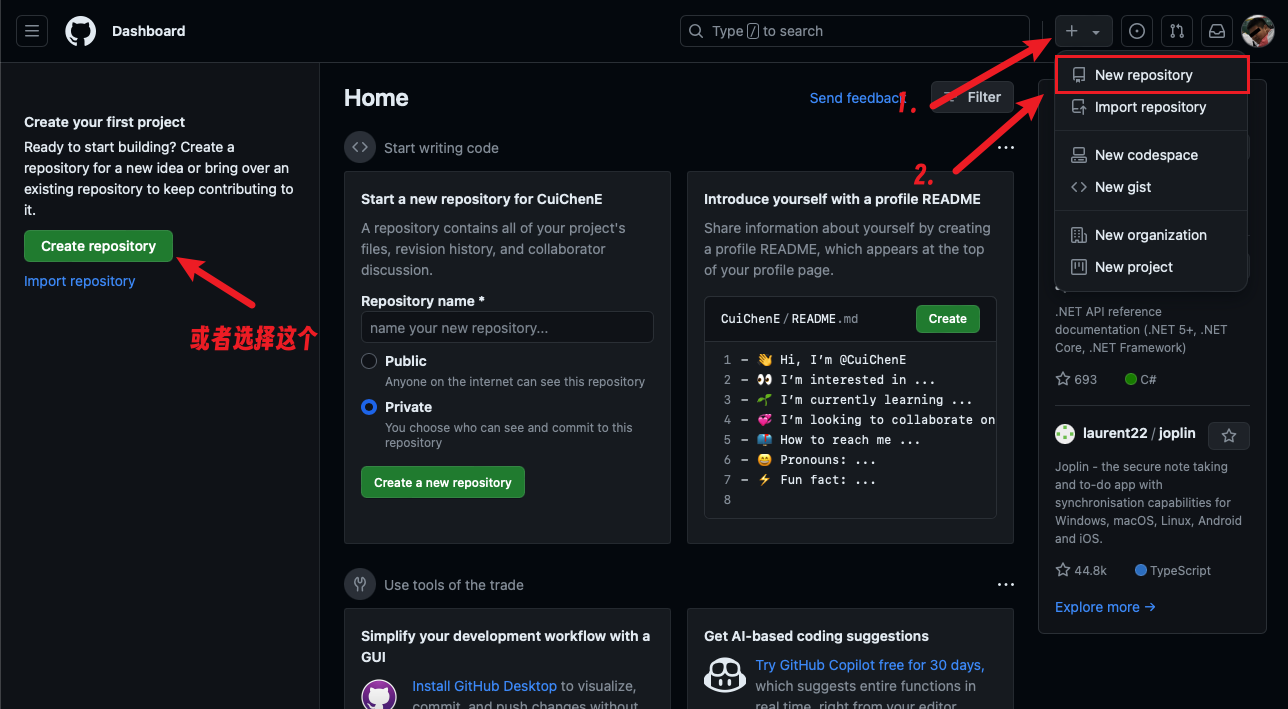This screenshot has height=709, width=1288.
Task: Select the Private radio option
Action: [369, 407]
